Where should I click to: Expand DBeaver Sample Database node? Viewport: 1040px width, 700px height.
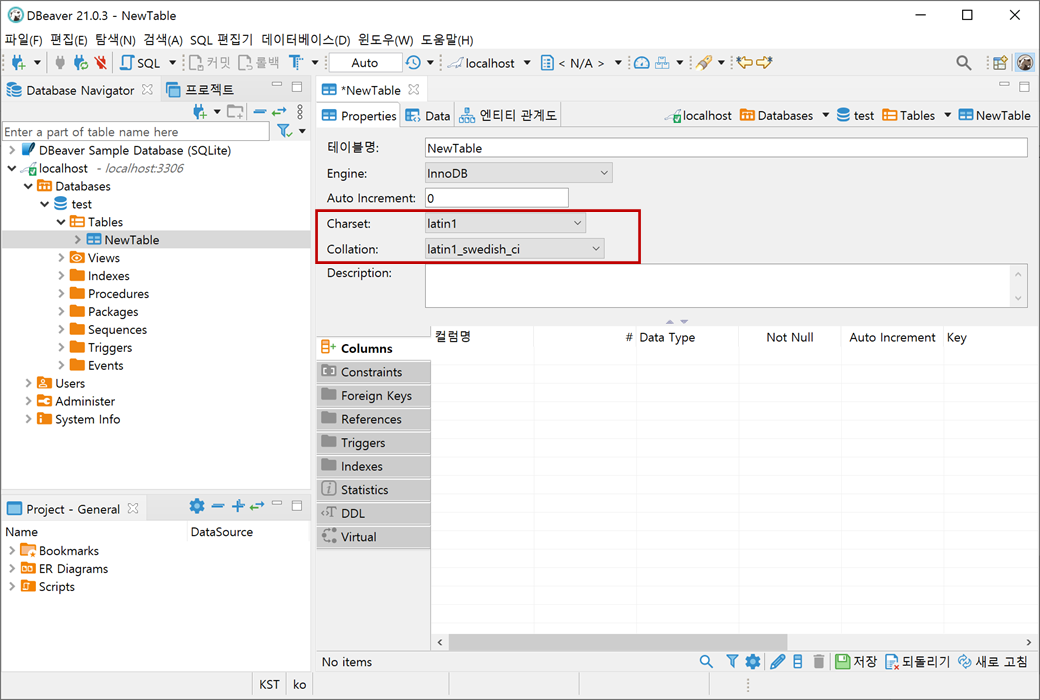(12, 150)
